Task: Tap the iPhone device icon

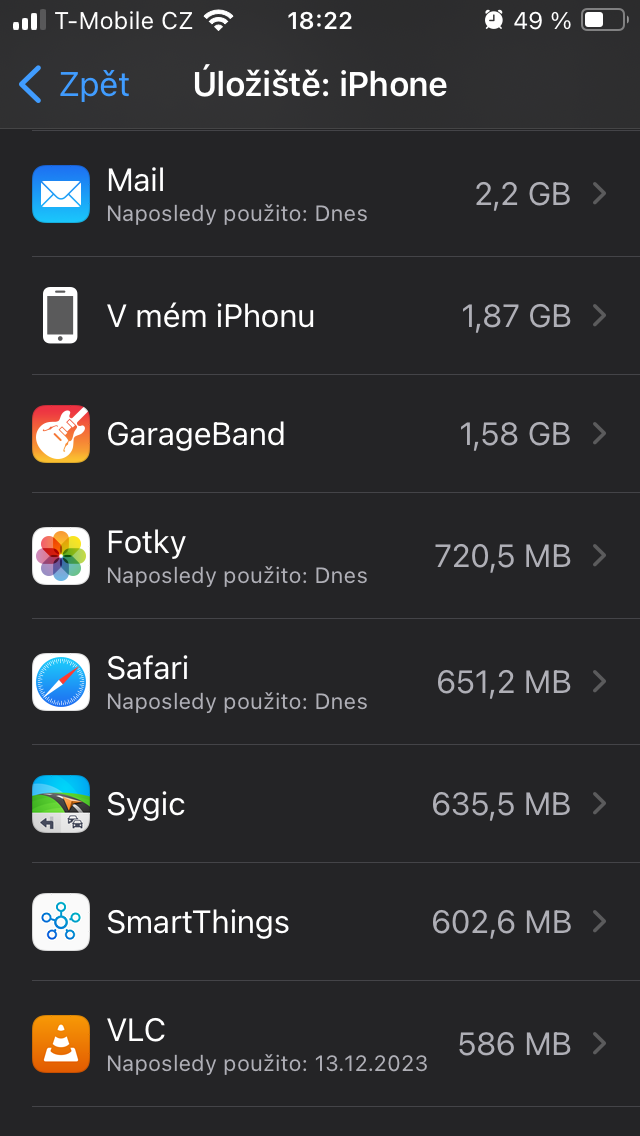Action: coord(61,316)
